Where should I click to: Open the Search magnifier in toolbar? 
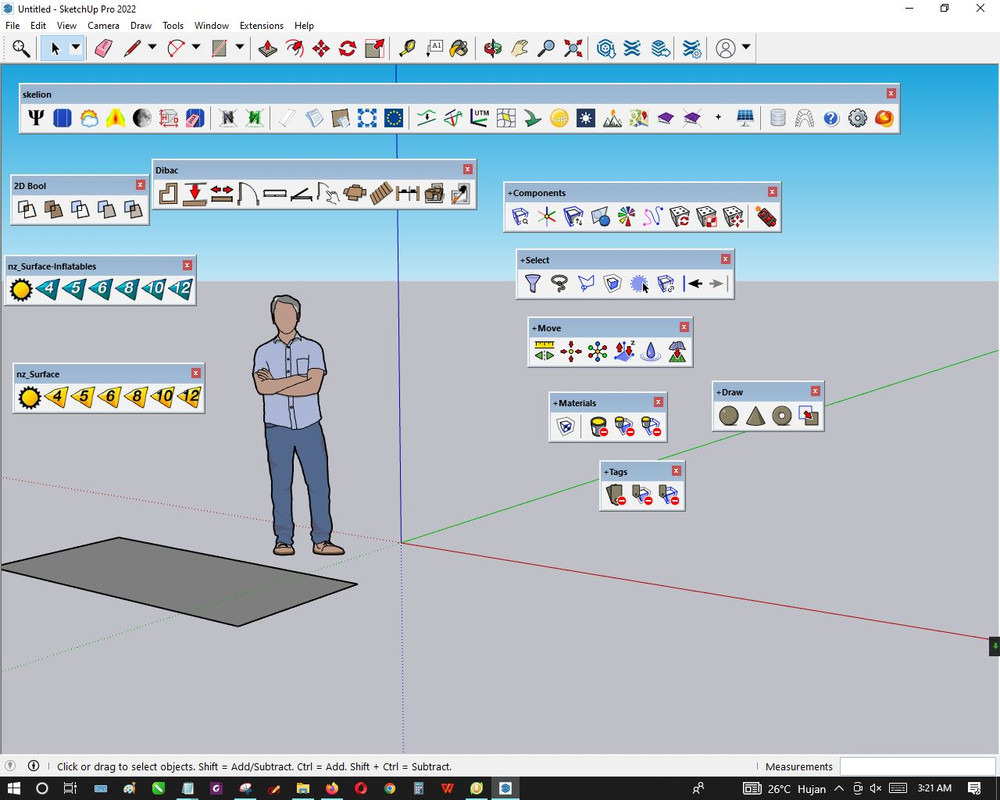(21, 48)
